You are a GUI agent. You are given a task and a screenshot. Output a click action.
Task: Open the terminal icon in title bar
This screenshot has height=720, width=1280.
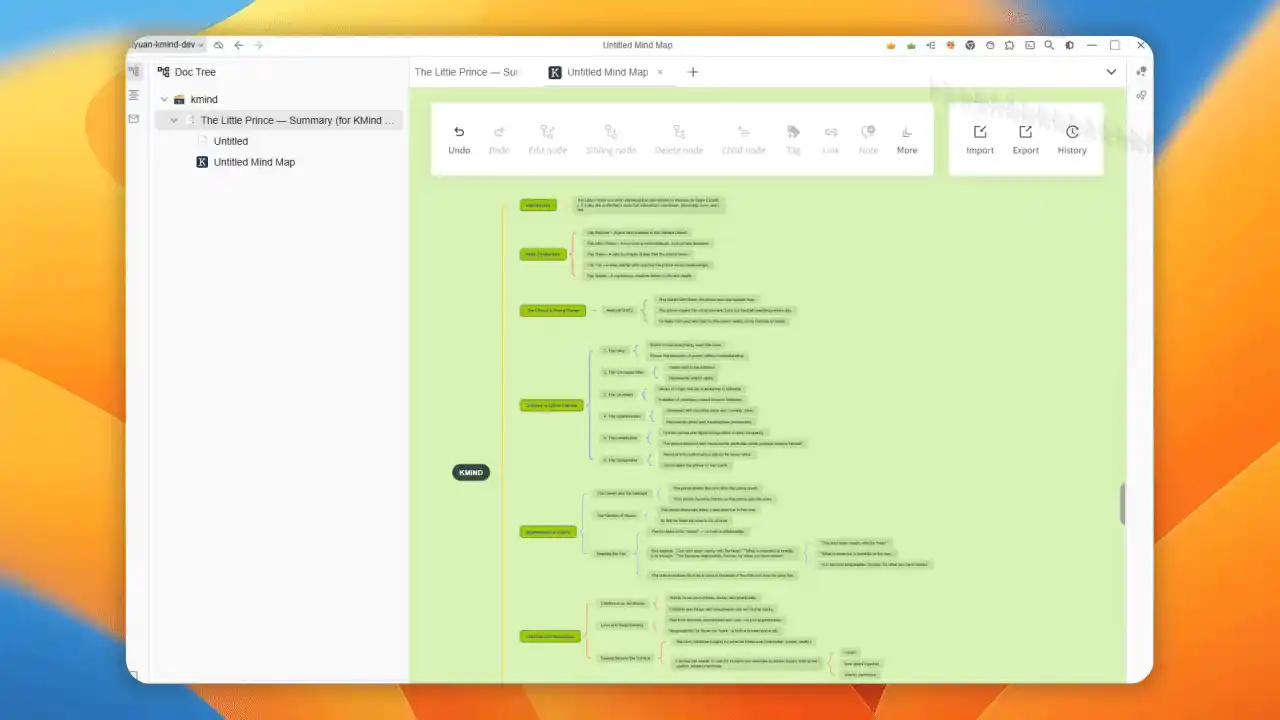tap(1029, 45)
